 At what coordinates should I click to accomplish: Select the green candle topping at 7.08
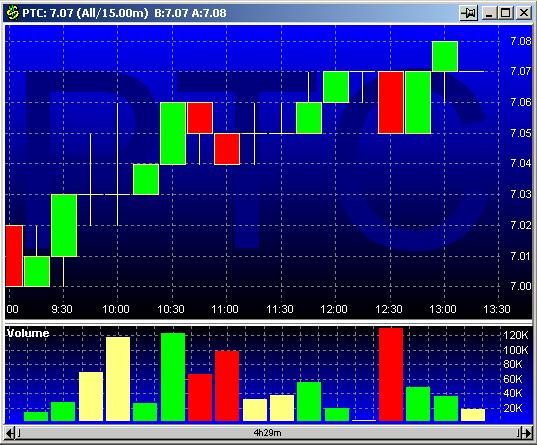point(445,56)
